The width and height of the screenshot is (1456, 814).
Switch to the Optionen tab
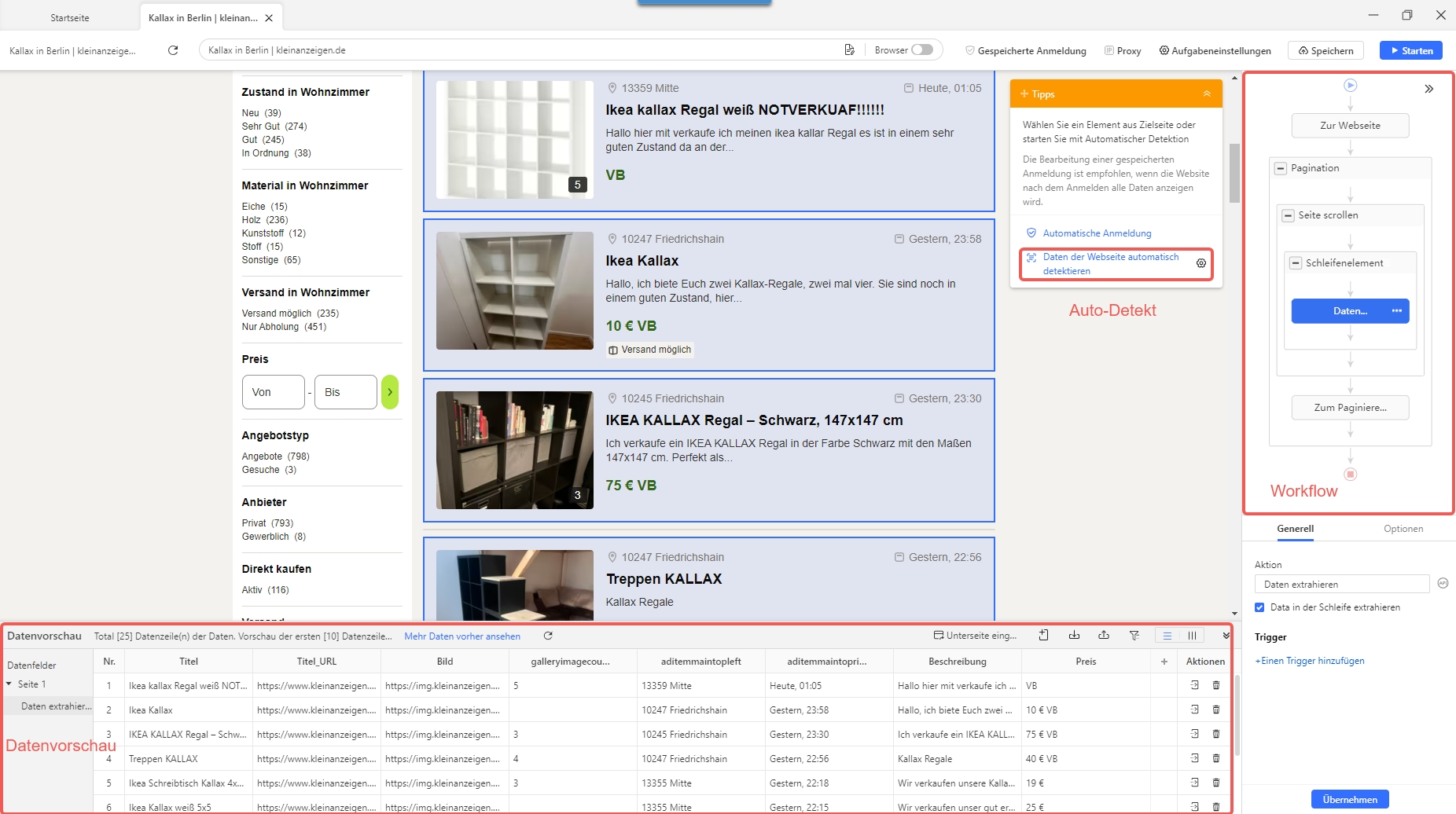1403,529
